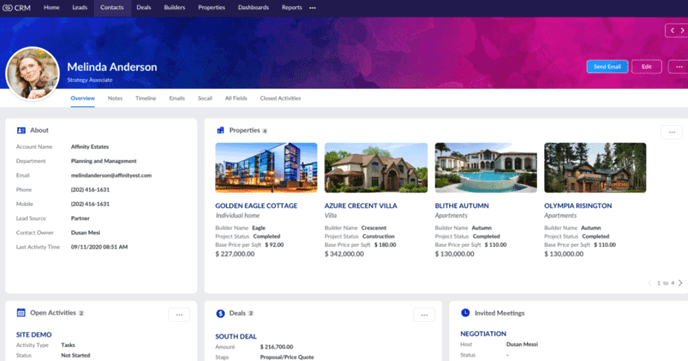Click the Send Email button
This screenshot has width=688, height=361.
click(607, 67)
